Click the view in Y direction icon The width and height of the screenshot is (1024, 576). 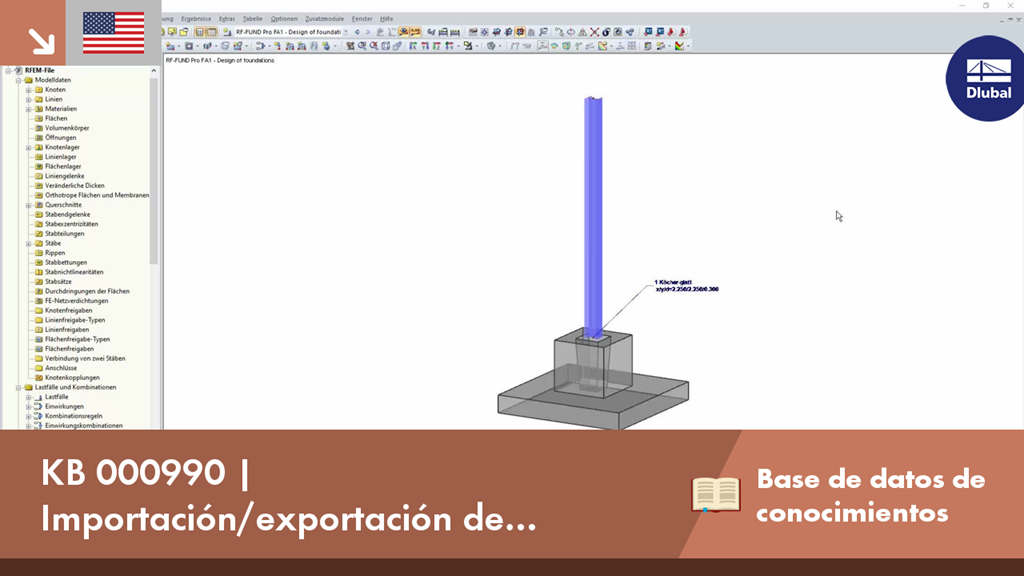[424, 46]
